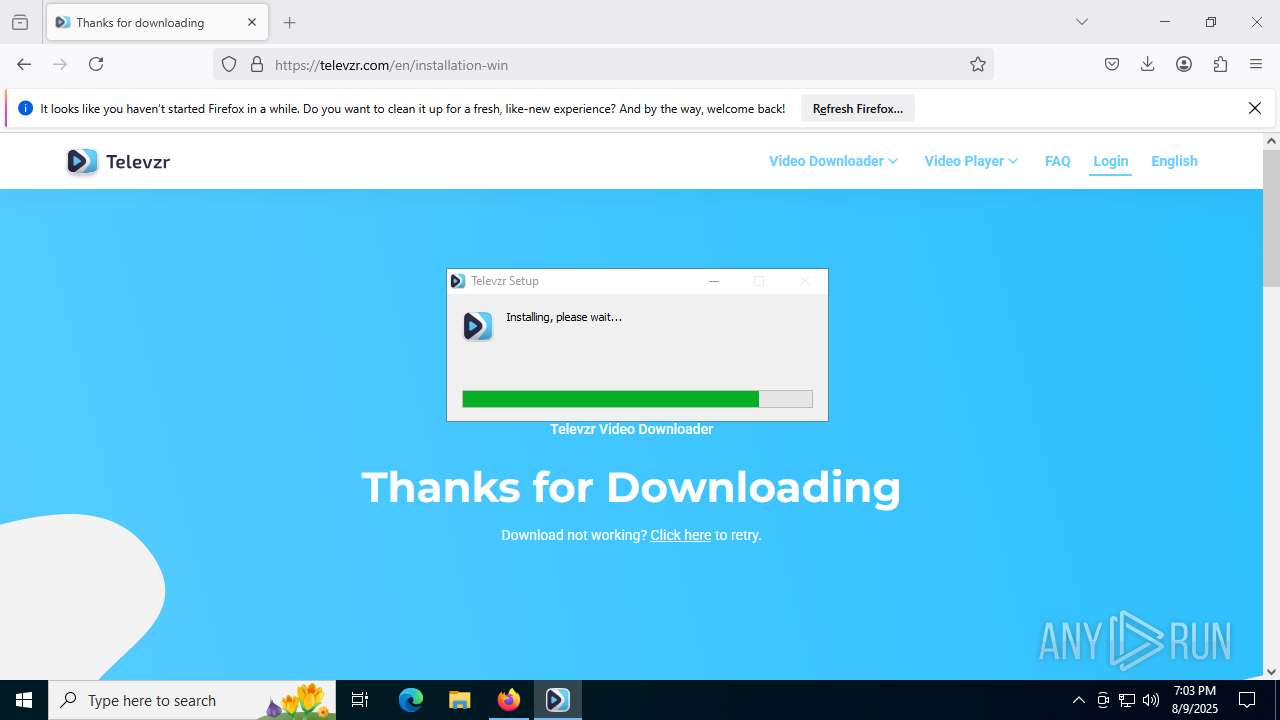
Task: Reload the current page
Action: coord(96,64)
